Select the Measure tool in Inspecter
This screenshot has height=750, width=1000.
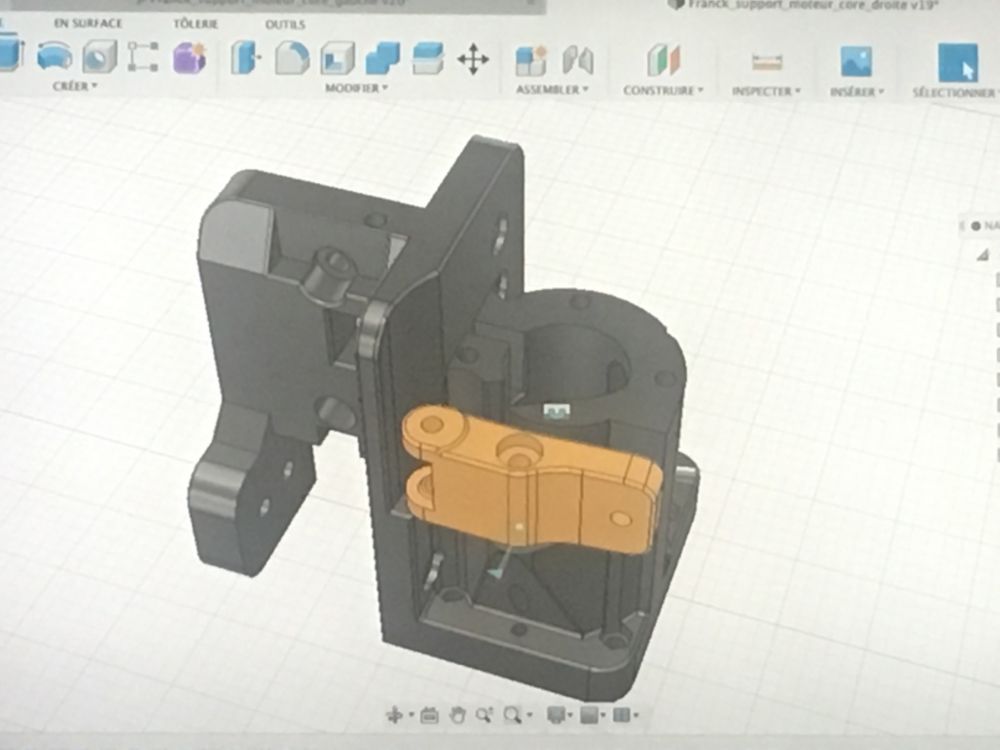pos(767,62)
